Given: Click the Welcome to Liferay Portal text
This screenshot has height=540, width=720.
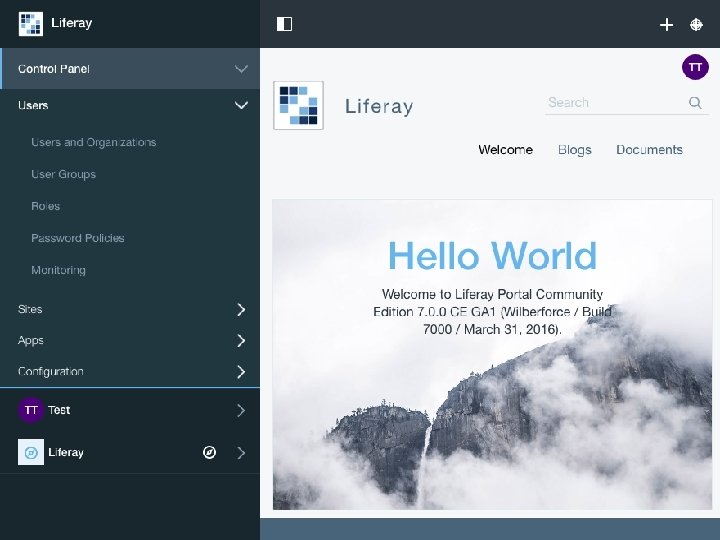Looking at the screenshot, I should point(492,312).
